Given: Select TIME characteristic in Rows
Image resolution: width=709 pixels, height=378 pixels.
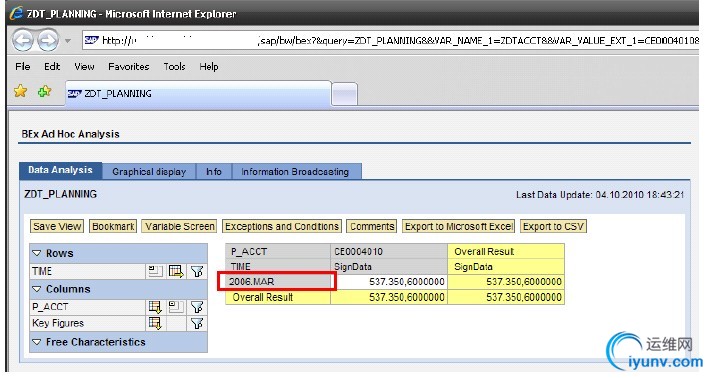Looking at the screenshot, I should click(x=42, y=271).
